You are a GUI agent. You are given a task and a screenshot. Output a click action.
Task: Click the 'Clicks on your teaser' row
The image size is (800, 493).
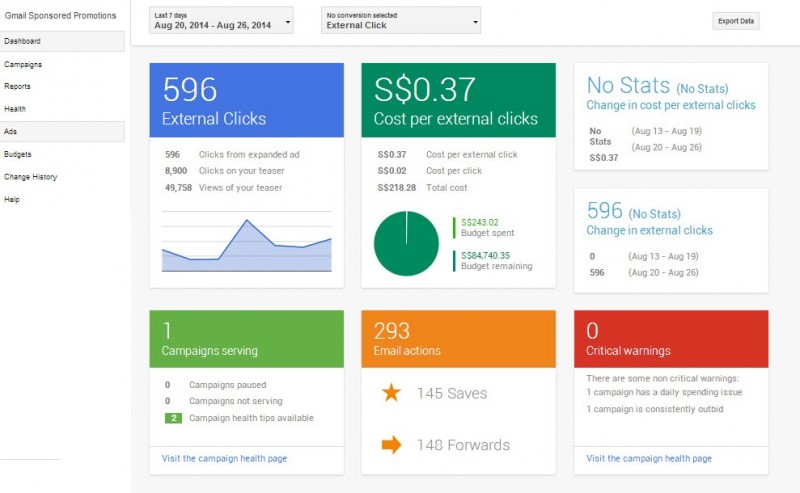pos(224,170)
